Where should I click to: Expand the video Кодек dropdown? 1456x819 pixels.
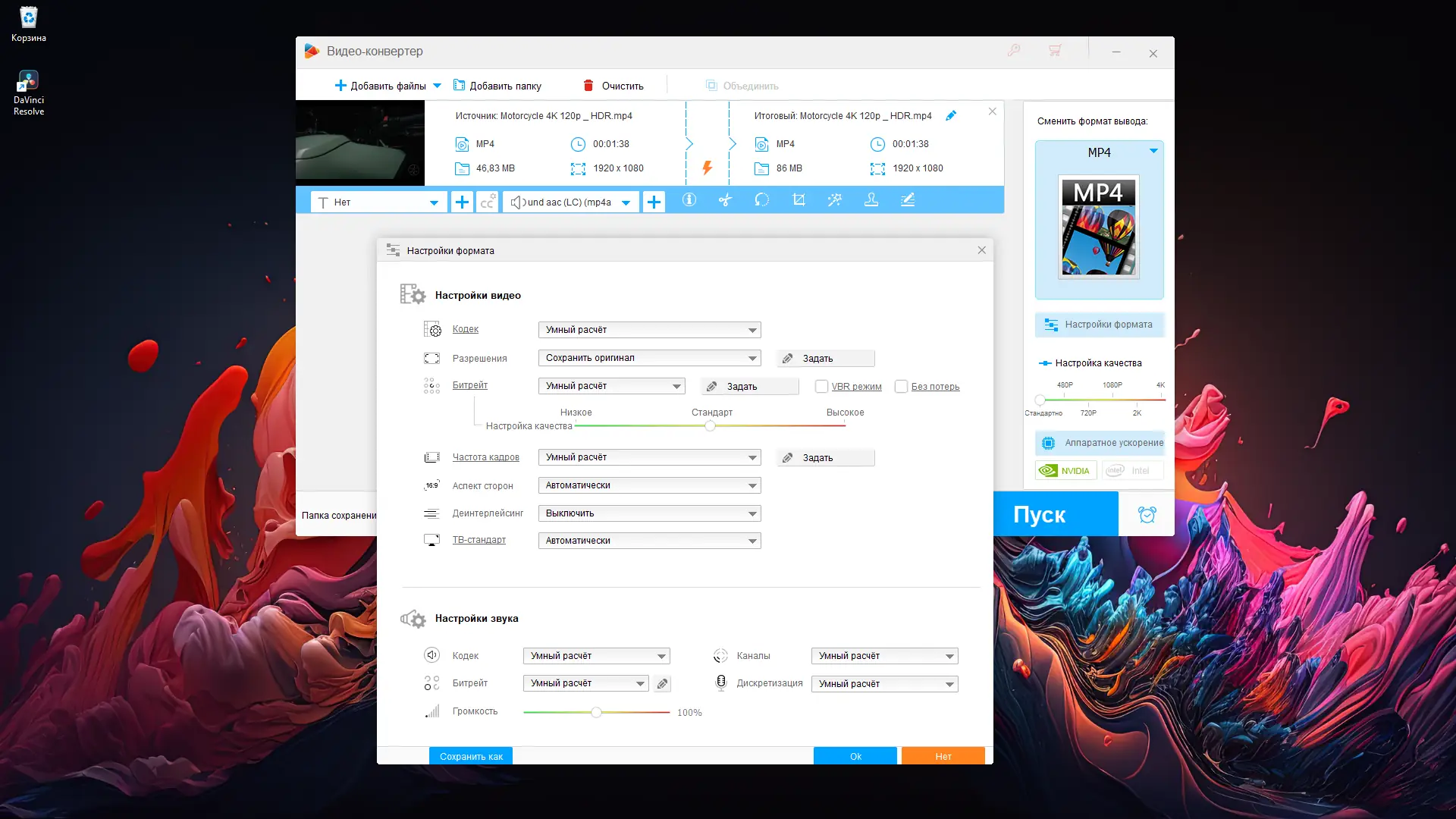[x=649, y=330]
